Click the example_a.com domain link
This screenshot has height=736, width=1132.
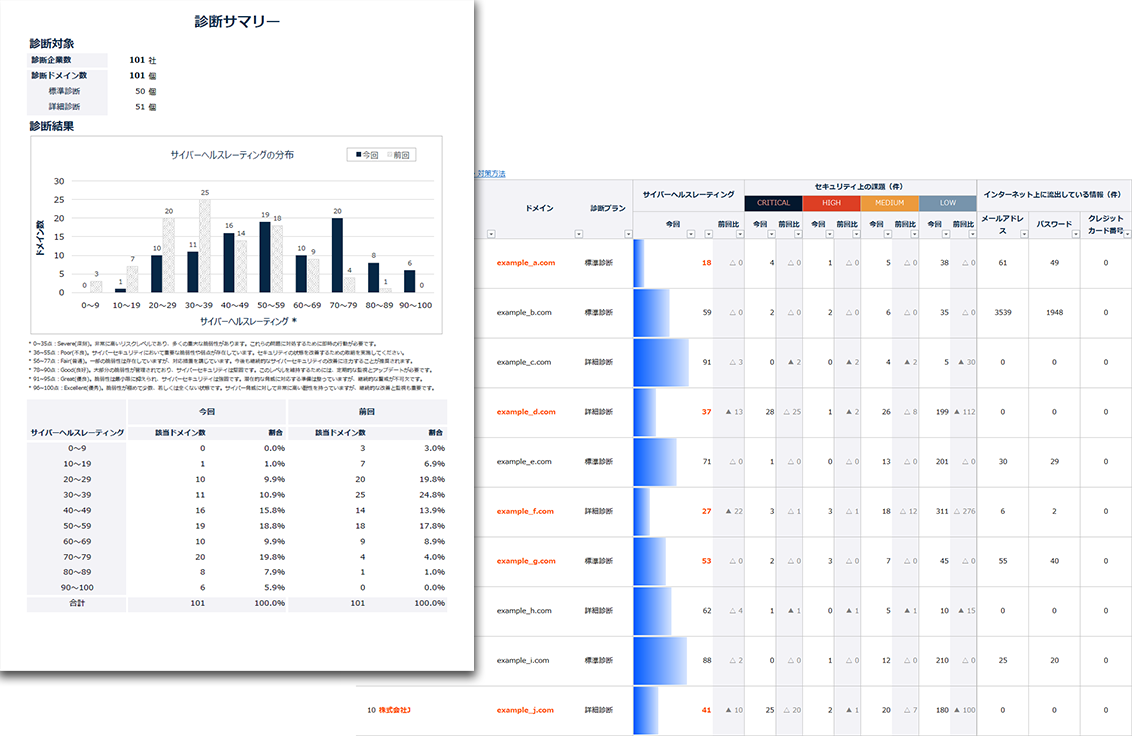(524, 263)
